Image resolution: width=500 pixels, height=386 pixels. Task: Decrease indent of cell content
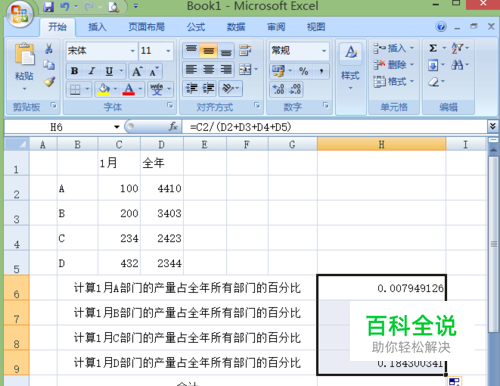click(x=191, y=88)
